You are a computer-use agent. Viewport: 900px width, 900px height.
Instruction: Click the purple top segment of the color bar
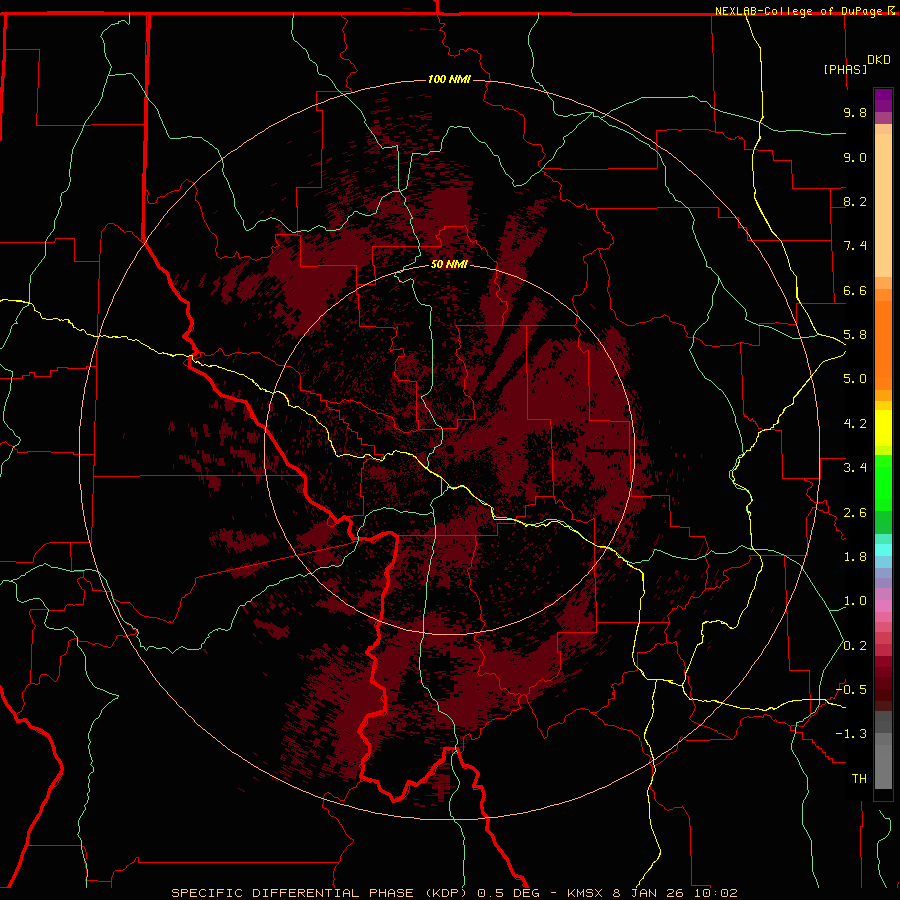tap(883, 100)
